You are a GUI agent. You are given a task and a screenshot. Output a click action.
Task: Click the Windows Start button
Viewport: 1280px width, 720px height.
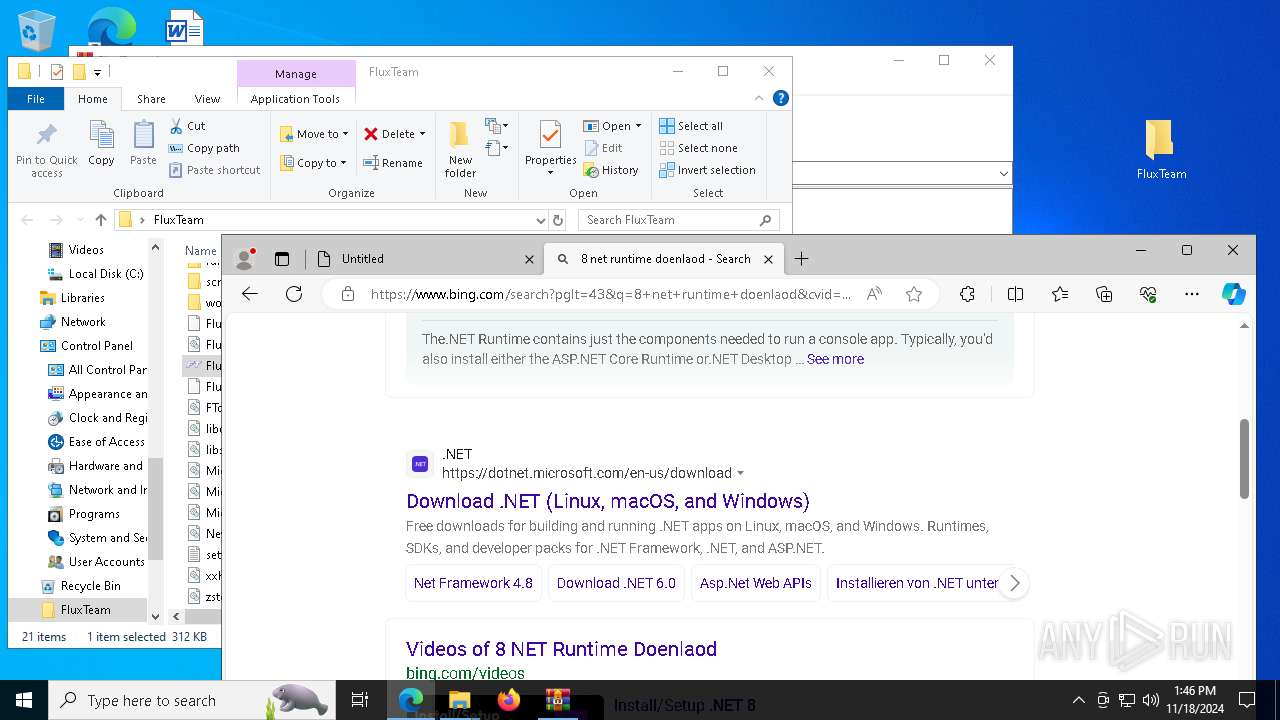pos(24,700)
